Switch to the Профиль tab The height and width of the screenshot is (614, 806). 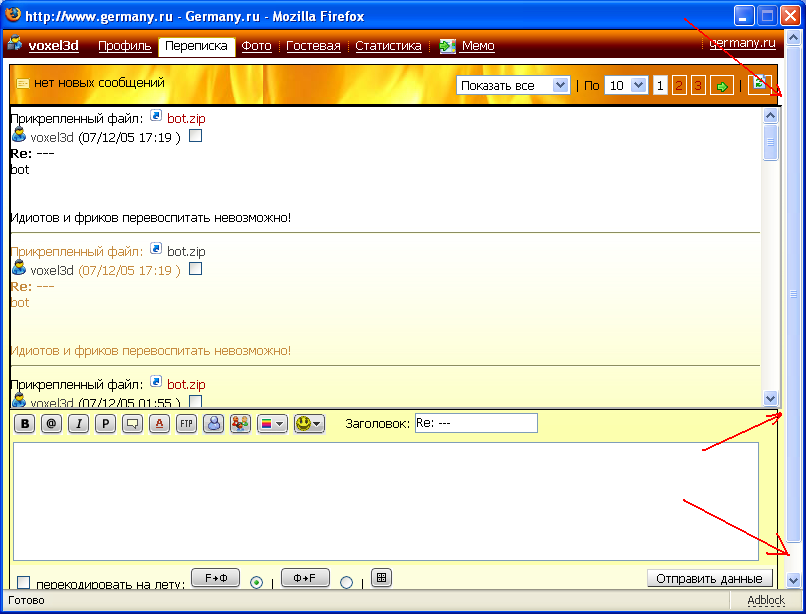(x=124, y=46)
